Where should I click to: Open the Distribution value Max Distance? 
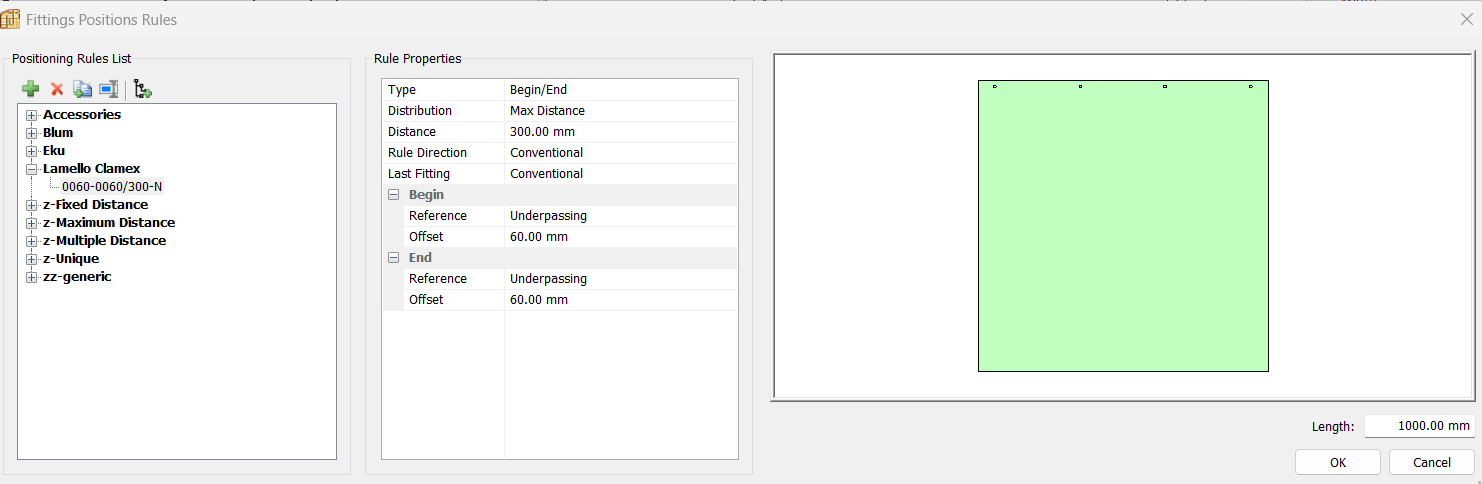620,111
